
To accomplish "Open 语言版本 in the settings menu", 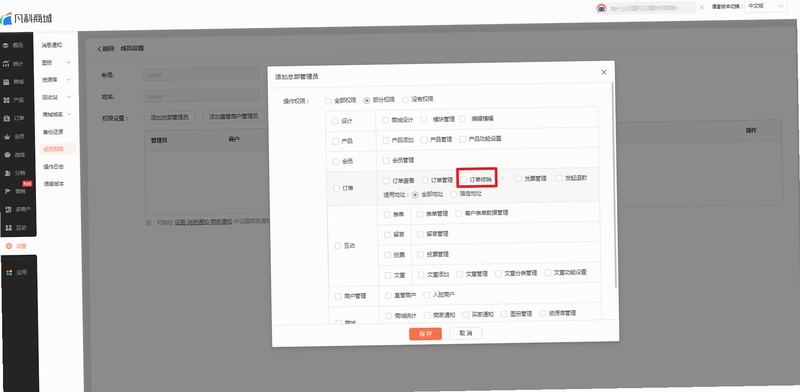I will pyautogui.click(x=55, y=184).
